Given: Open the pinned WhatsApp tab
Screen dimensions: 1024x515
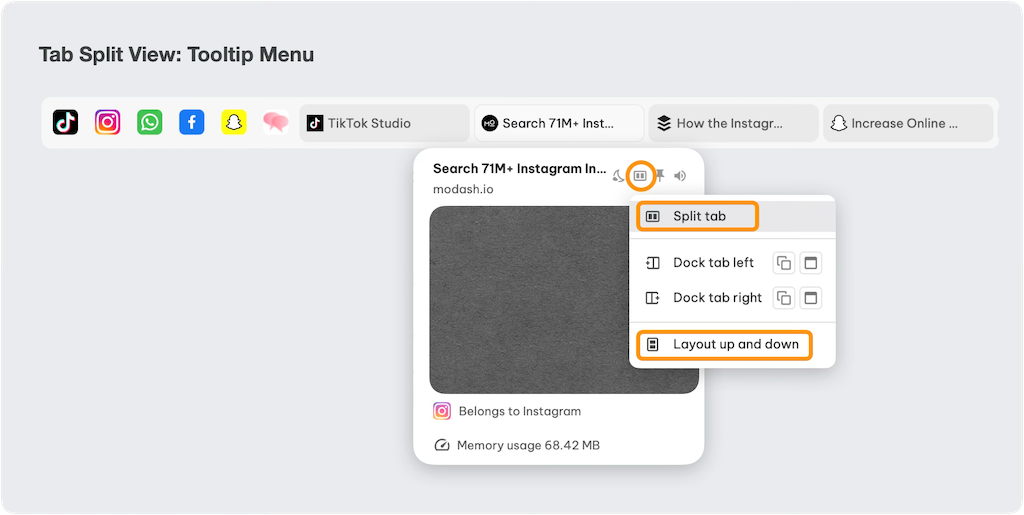Looking at the screenshot, I should coord(150,122).
